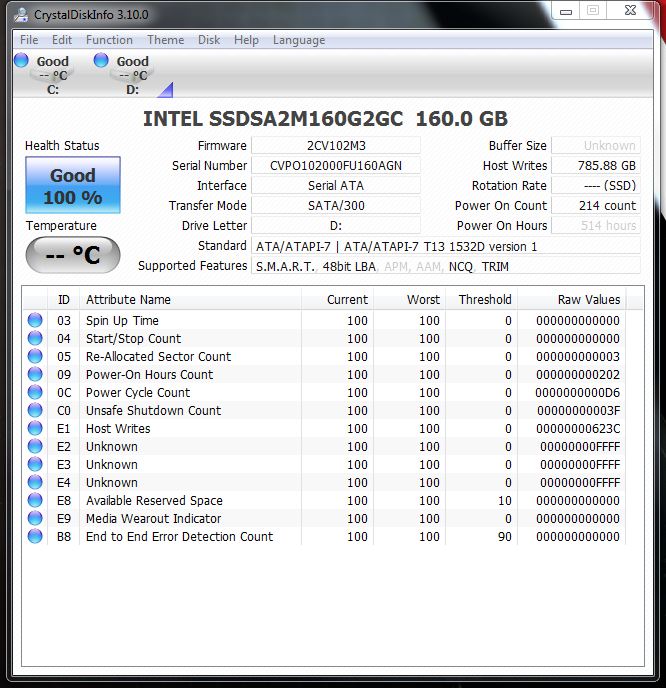
Task: Select the Spin Up Time attribute name
Action: 122,321
